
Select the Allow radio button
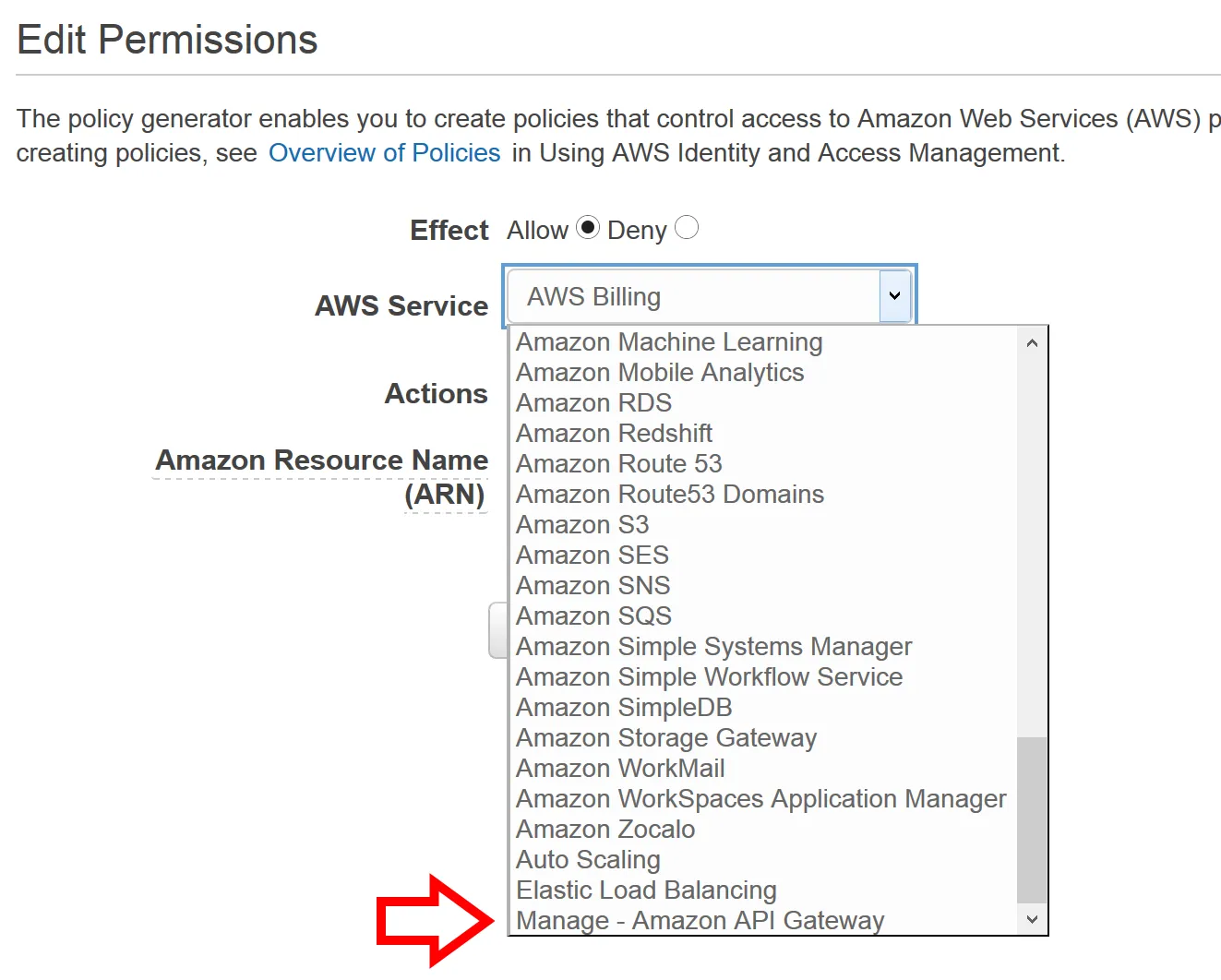[x=588, y=227]
